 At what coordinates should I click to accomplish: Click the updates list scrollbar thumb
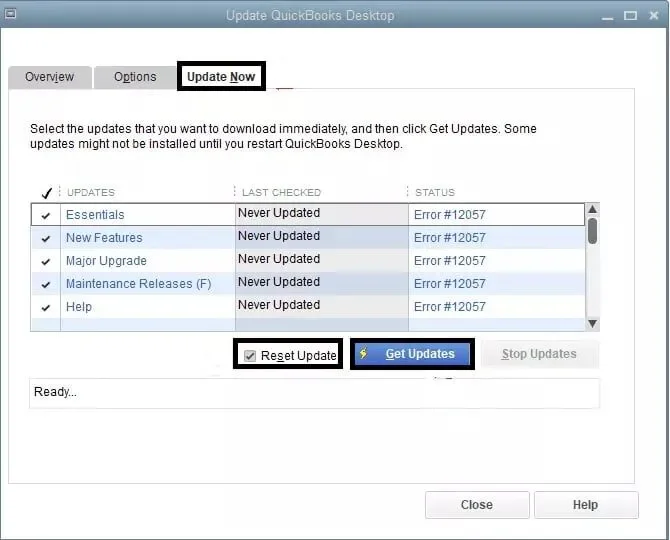tap(592, 231)
